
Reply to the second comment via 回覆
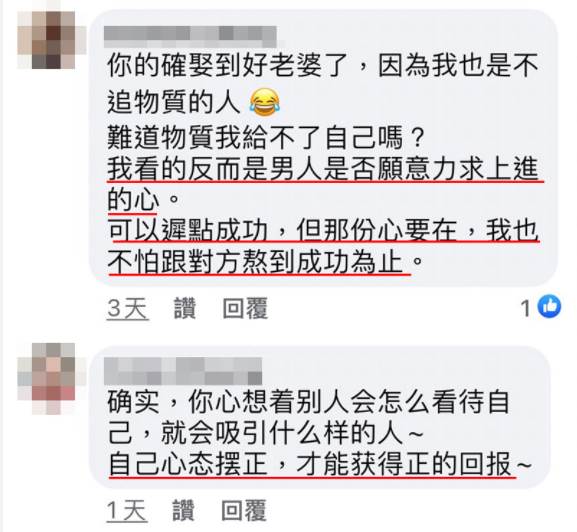(x=244, y=510)
